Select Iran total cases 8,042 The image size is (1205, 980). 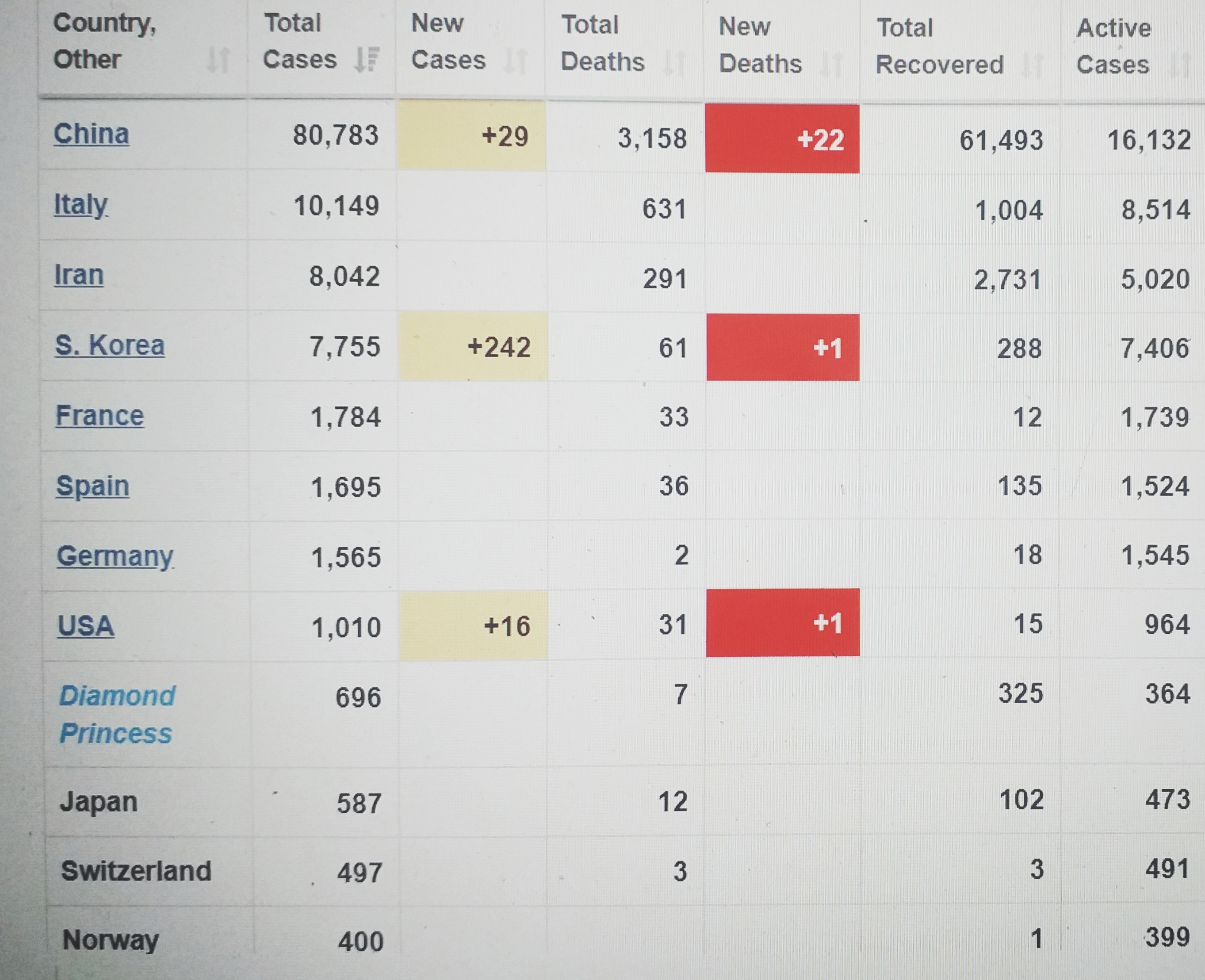click(x=344, y=276)
